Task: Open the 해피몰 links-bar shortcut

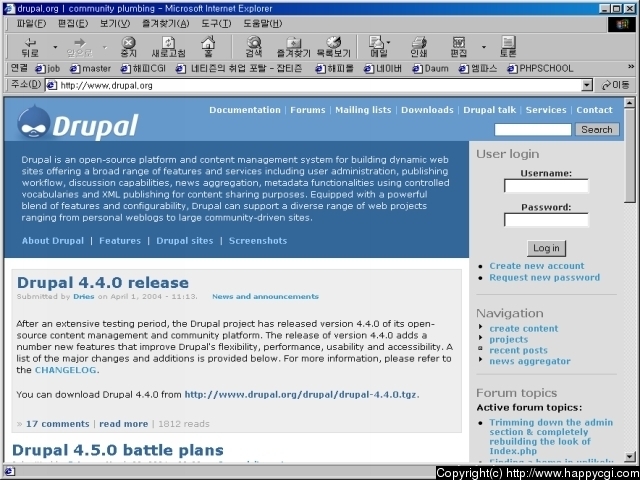Action: [x=335, y=69]
